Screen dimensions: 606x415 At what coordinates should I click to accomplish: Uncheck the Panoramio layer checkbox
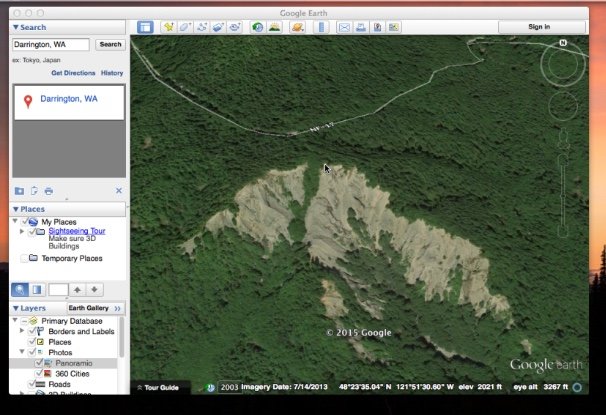point(39,363)
